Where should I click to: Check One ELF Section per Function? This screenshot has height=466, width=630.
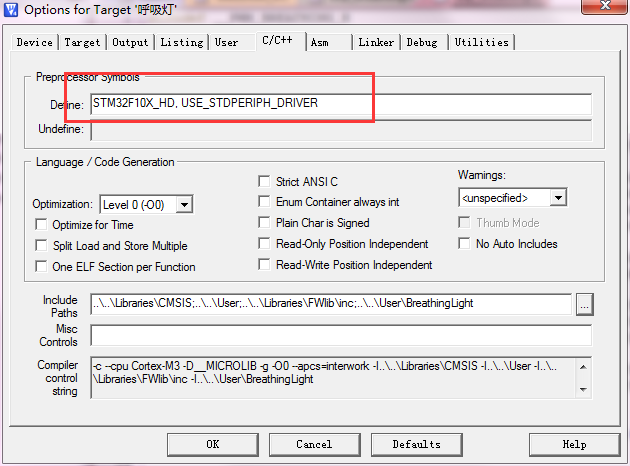(42, 267)
